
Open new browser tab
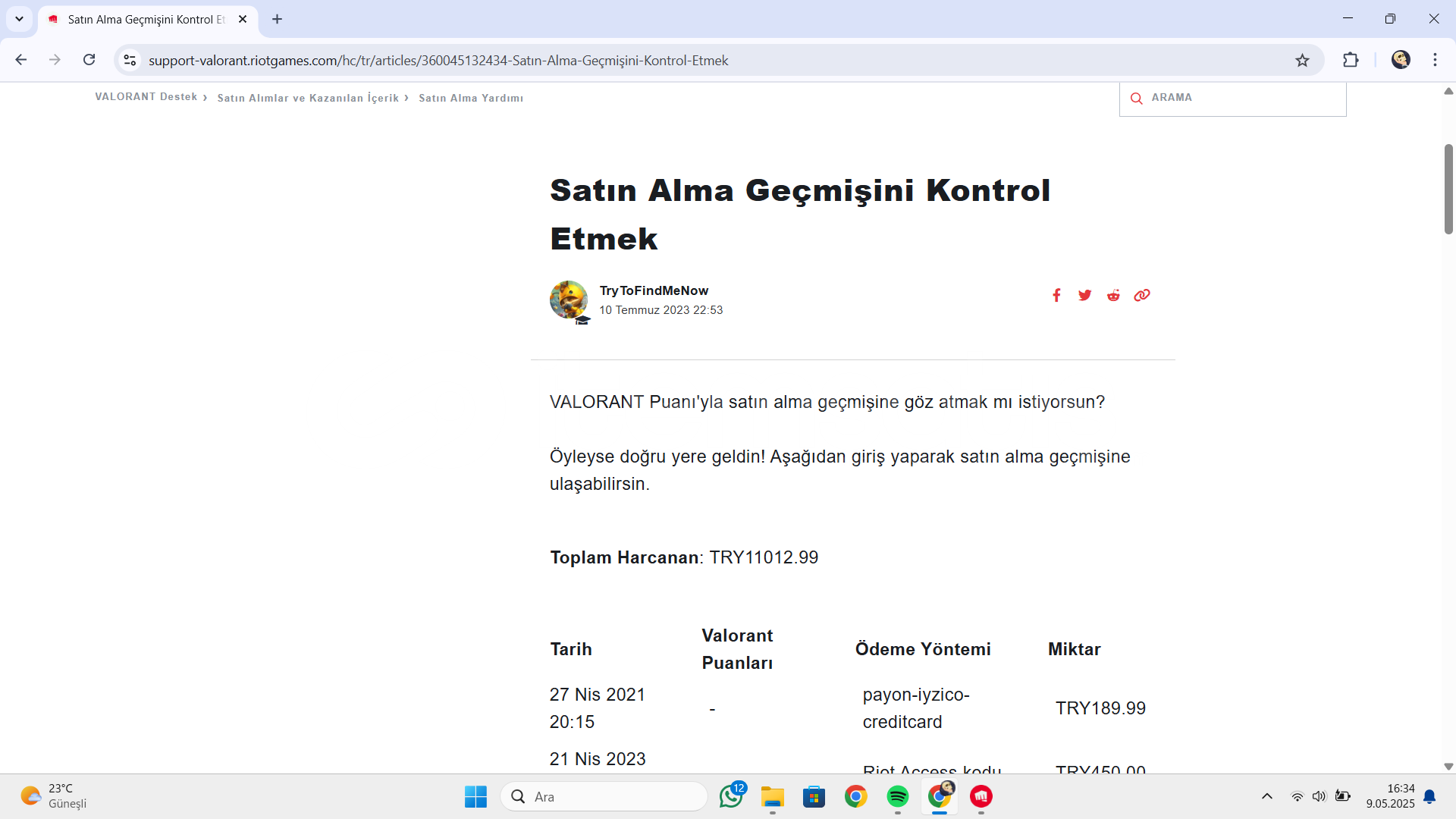click(277, 19)
